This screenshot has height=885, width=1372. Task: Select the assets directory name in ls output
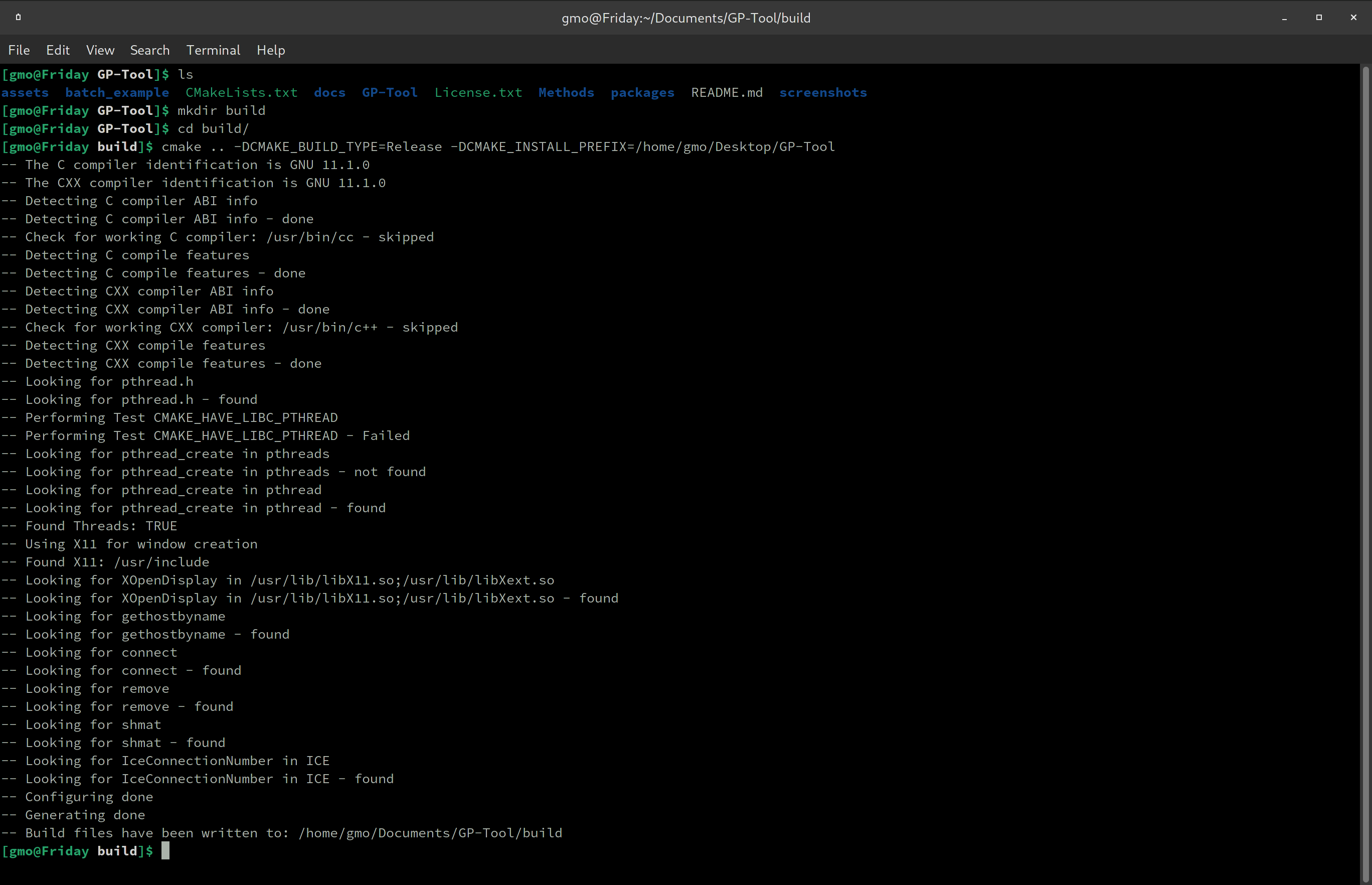click(25, 92)
